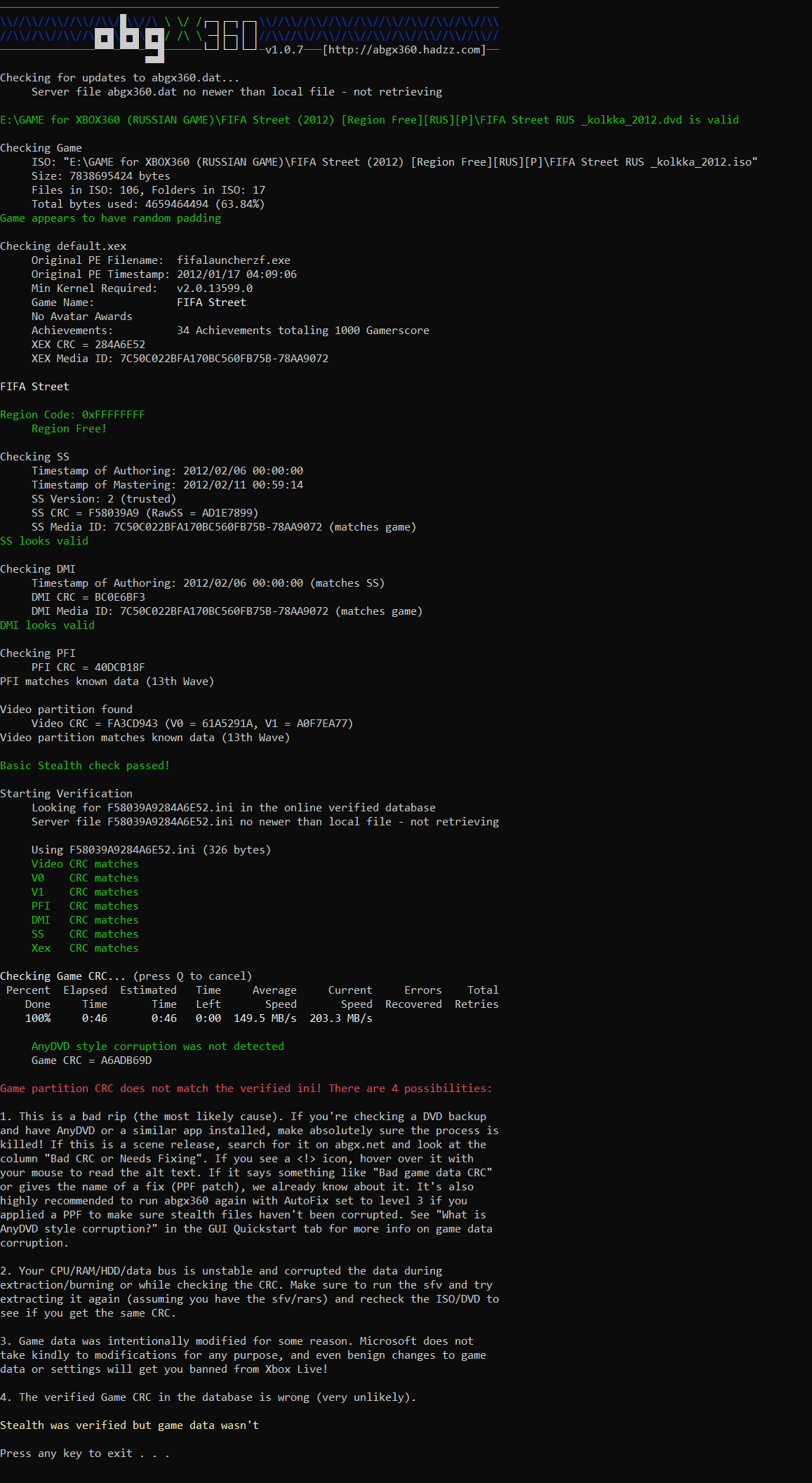
Task: Click the version text v1.0.7
Action: click(284, 50)
